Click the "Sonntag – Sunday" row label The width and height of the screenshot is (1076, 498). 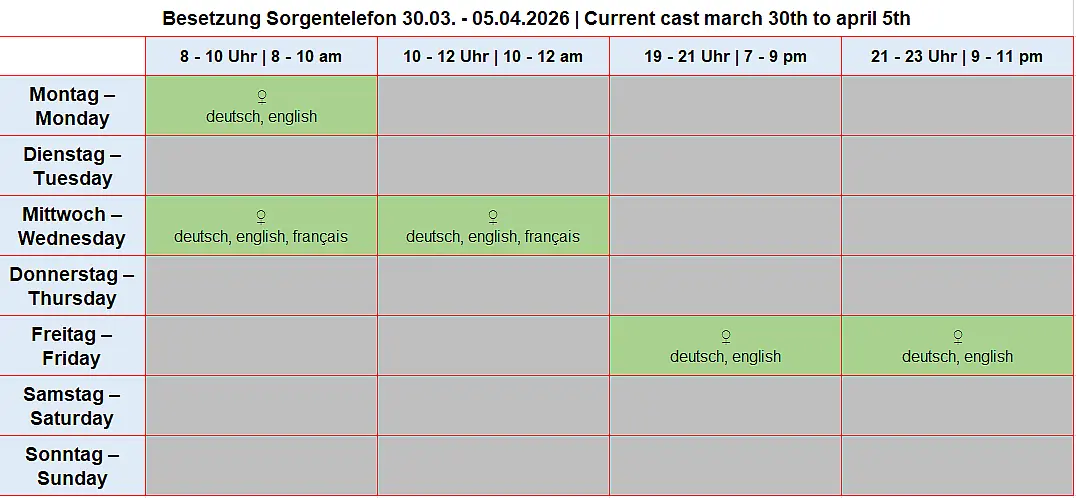[72, 466]
